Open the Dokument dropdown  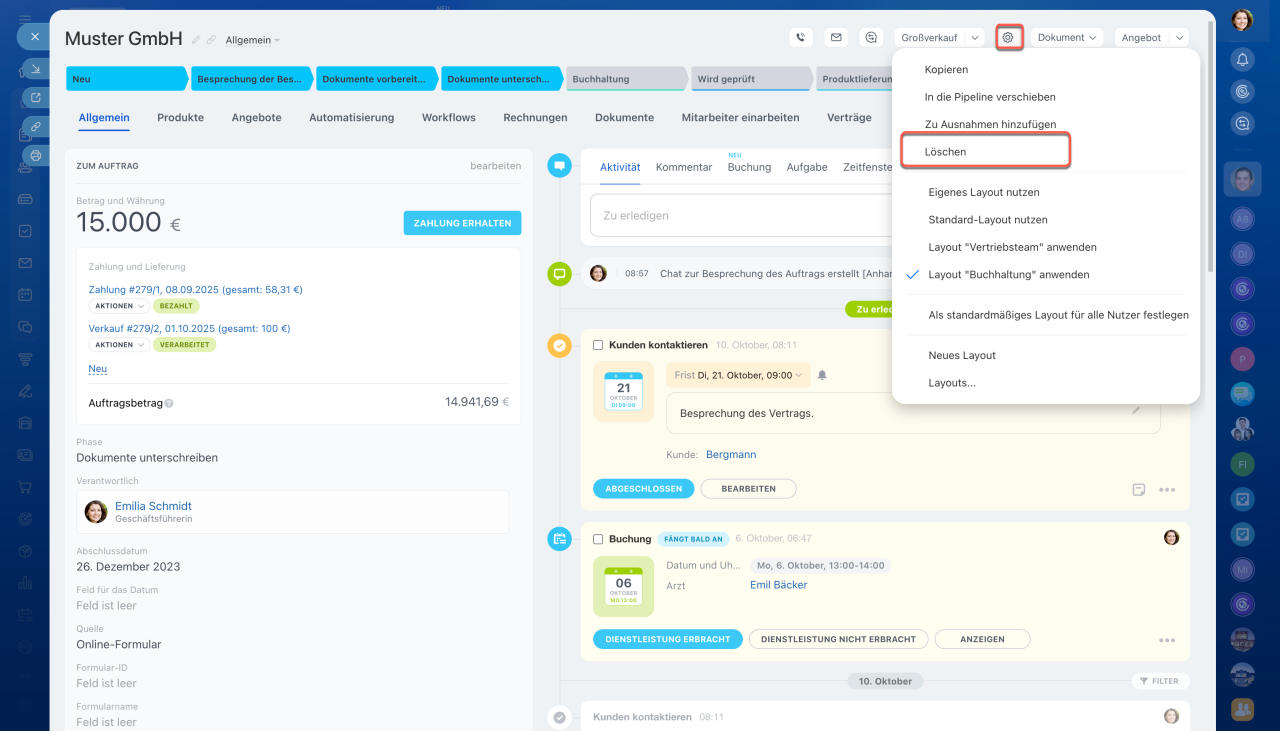pos(1067,38)
